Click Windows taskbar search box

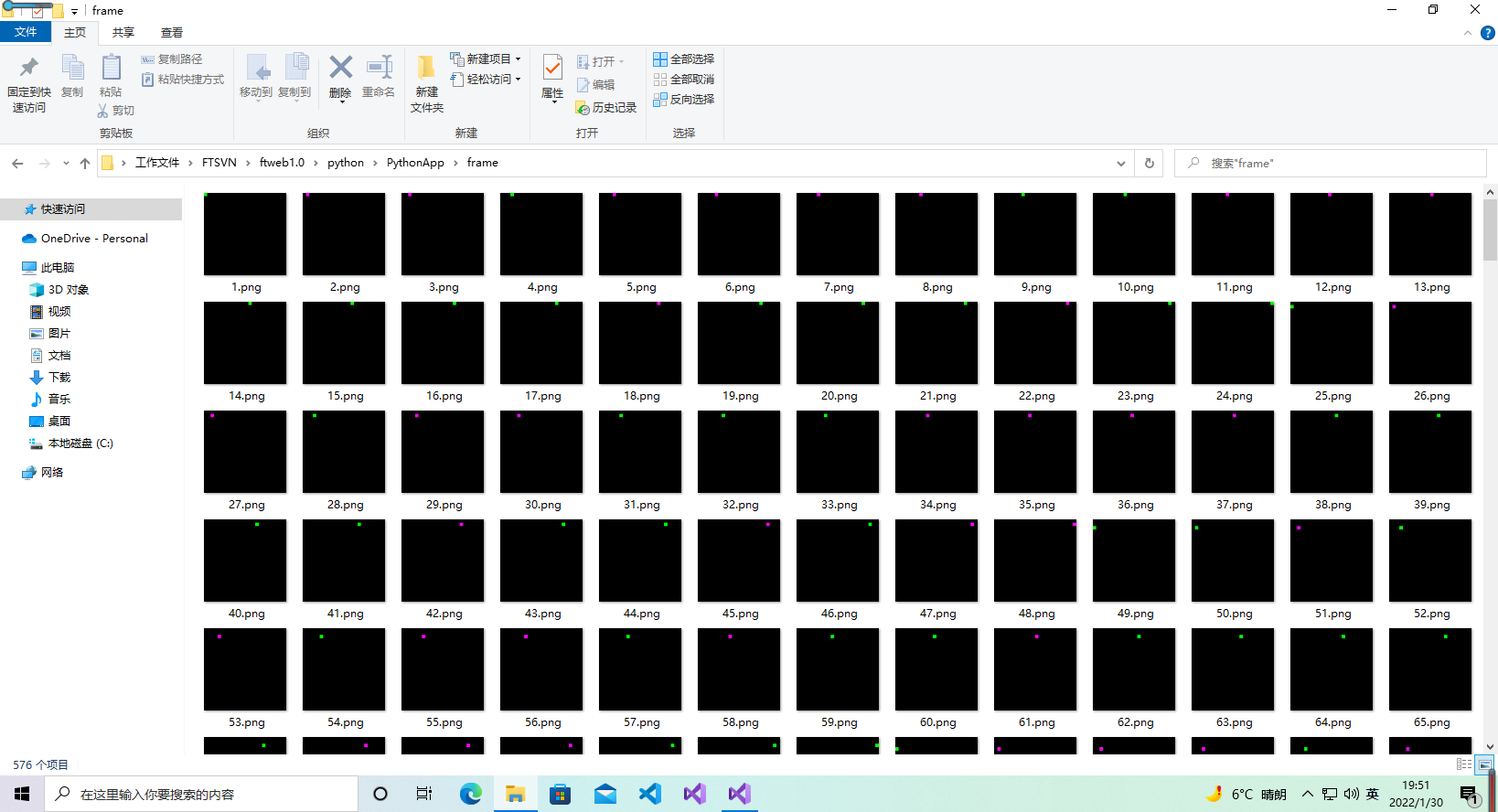coord(201,794)
